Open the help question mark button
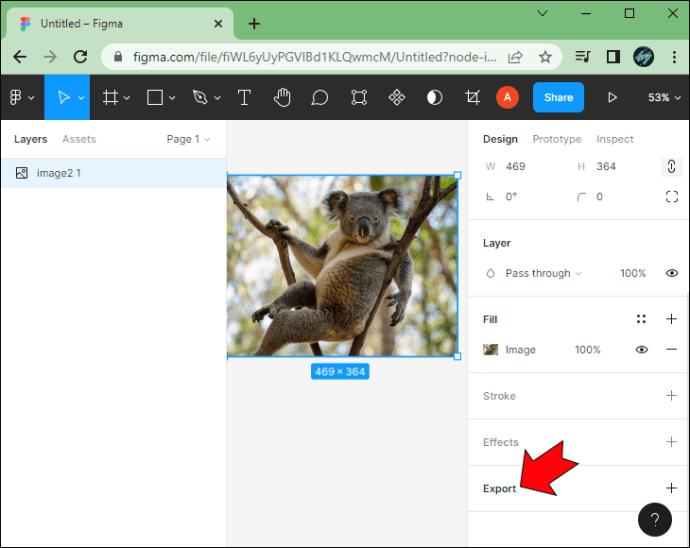The image size is (690, 548). 655,520
